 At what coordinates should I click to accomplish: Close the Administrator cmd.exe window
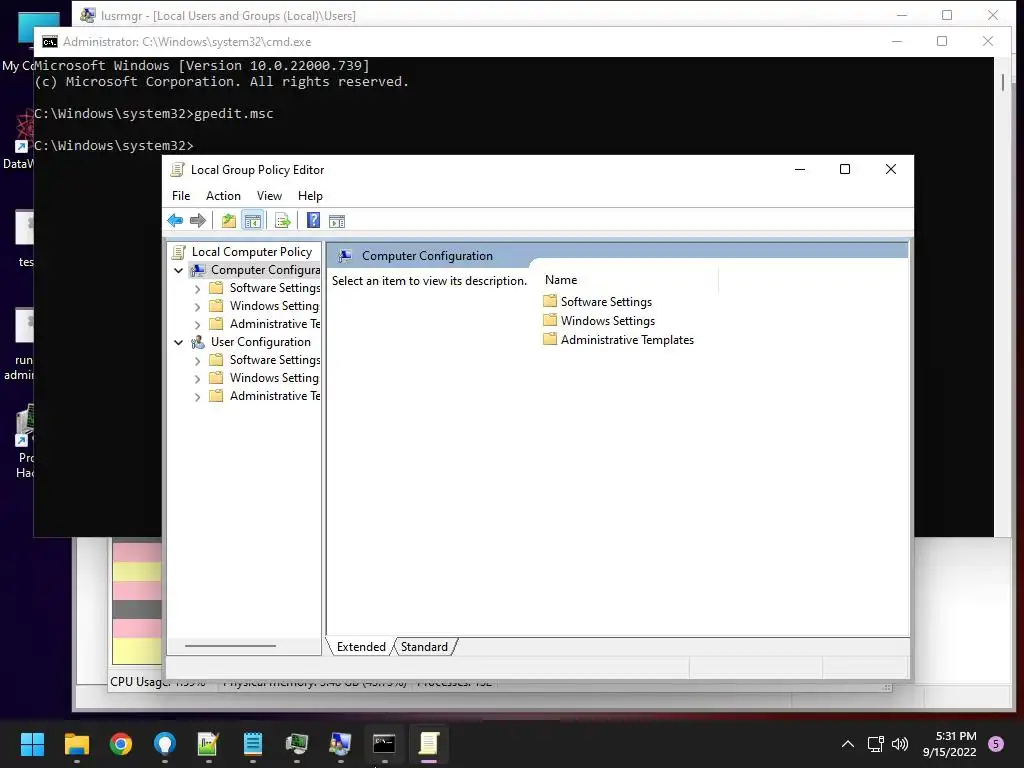point(988,41)
